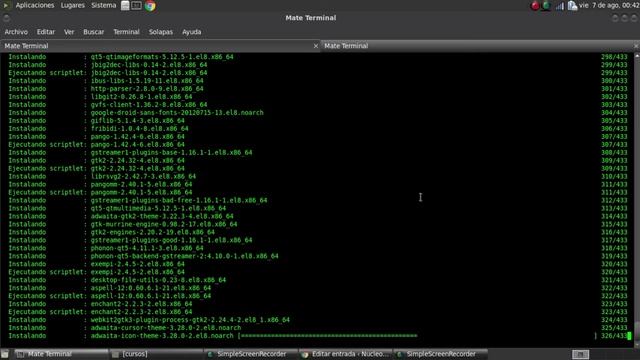Select Editar entrada - Nucleo taskbar entry
Viewport: 640px width, 360px height.
tap(346, 354)
